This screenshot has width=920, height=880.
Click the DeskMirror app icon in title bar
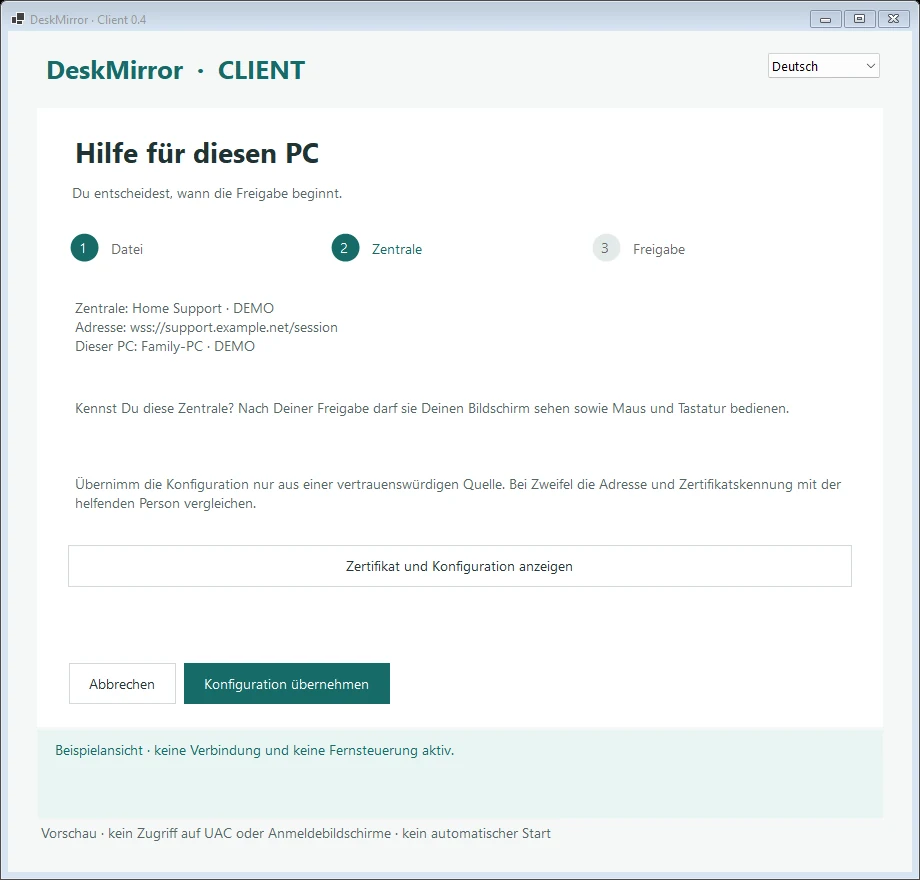(x=18, y=19)
